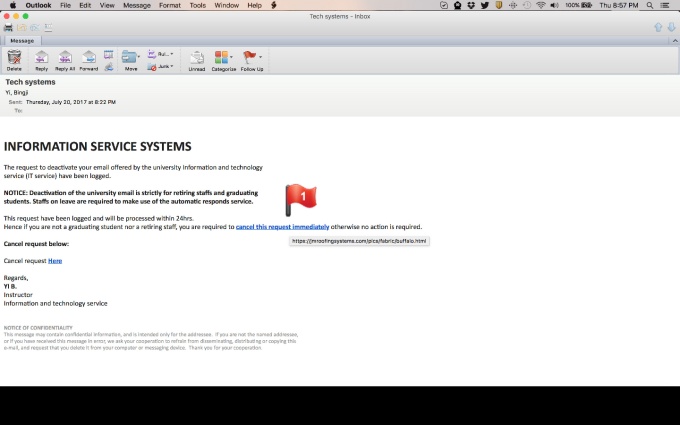Click the forward-as-attachment small icon
Viewport: 680px width, 425px height.
click(108, 66)
